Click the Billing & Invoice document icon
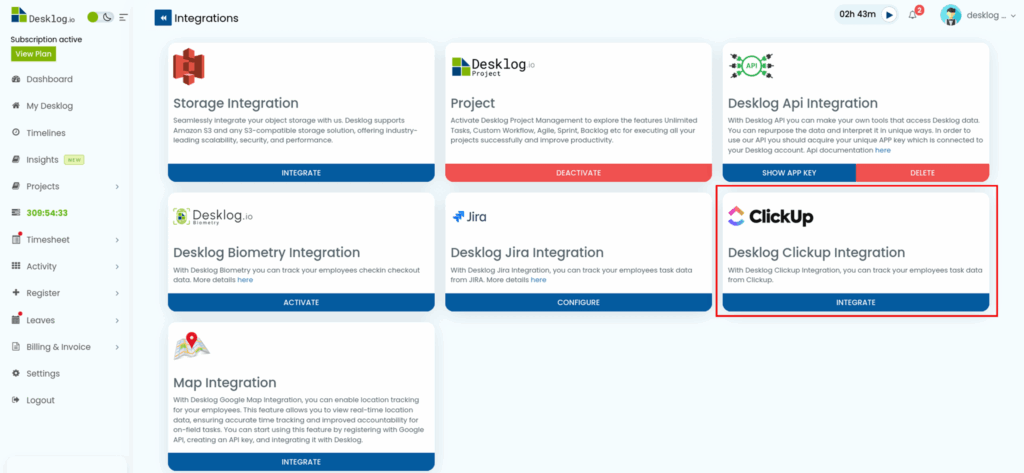This screenshot has height=473, width=1024. coord(16,347)
